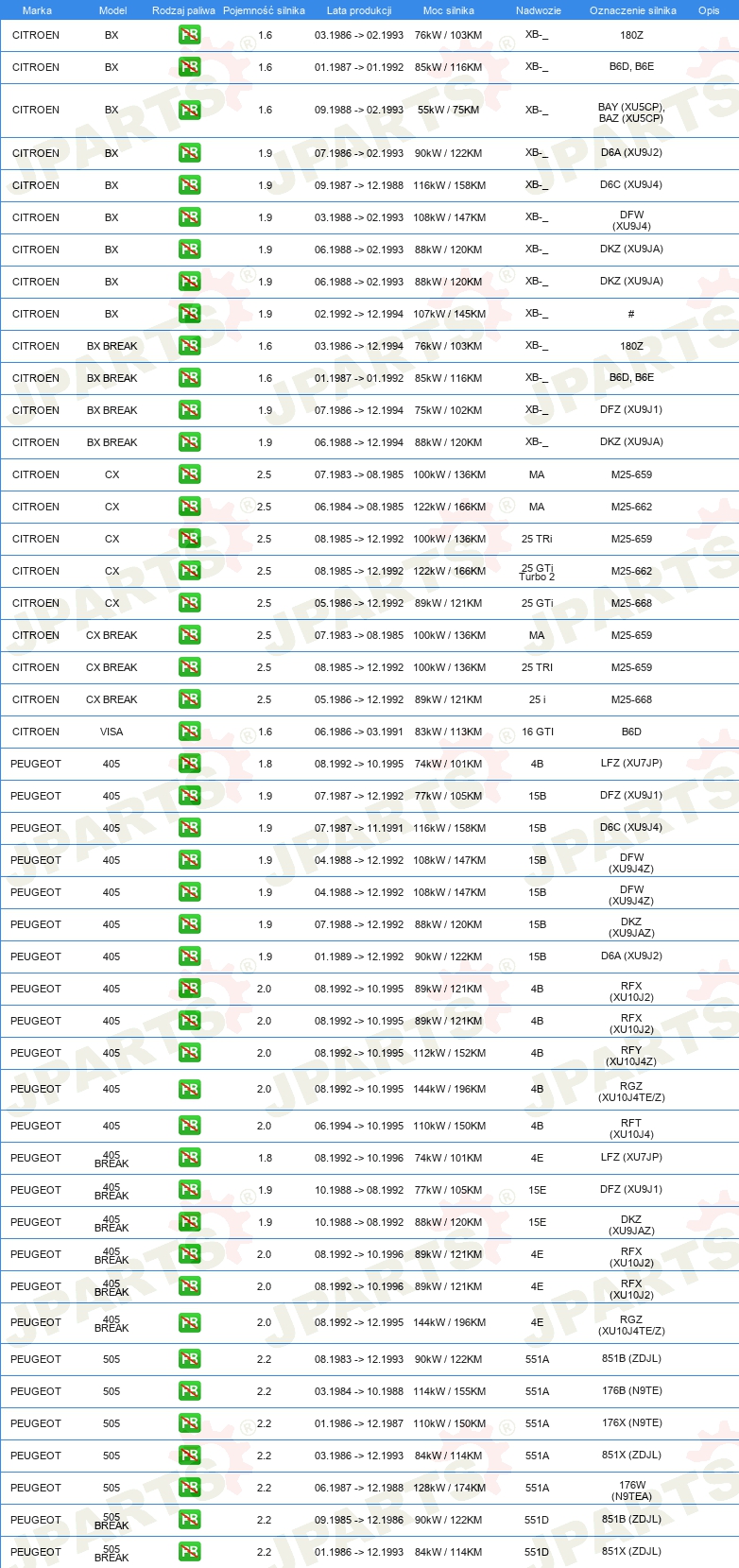Click fuel icon in Peugeot 405 RFT (XU10J4) row
739x1568 pixels.
pos(189,1126)
